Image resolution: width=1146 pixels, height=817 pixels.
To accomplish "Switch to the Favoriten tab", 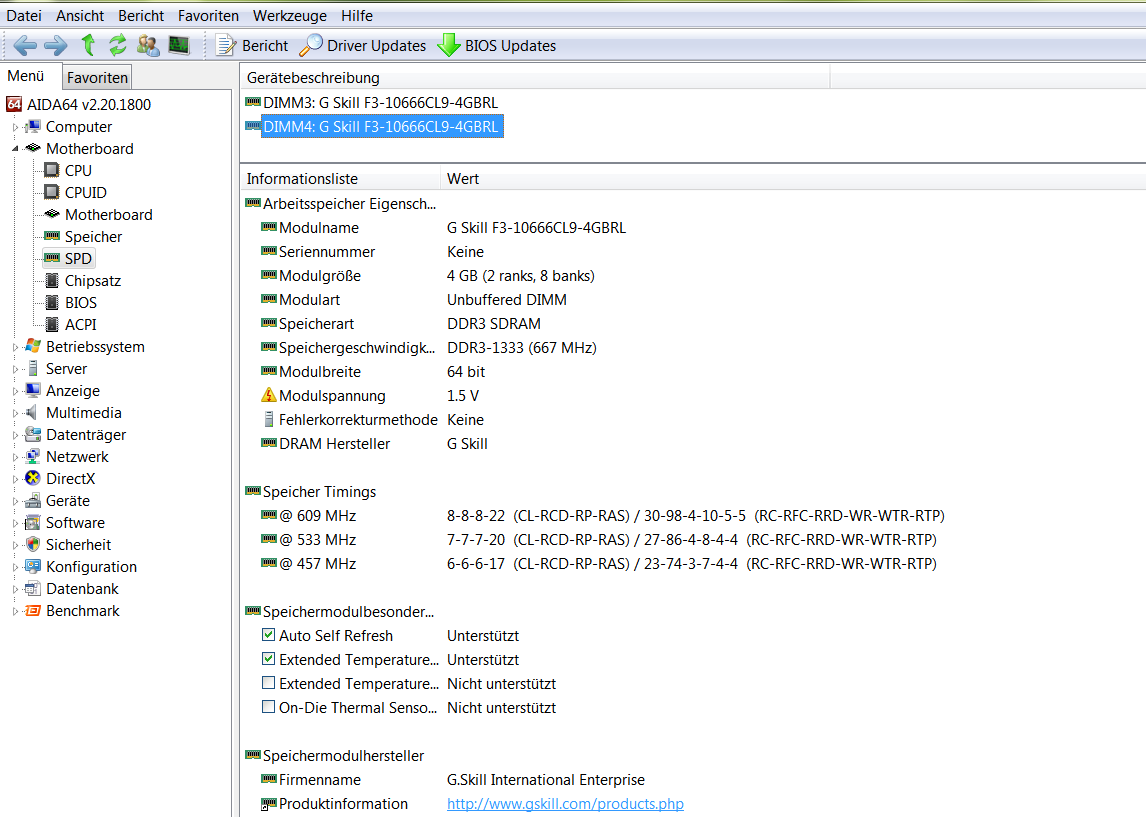I will (97, 77).
